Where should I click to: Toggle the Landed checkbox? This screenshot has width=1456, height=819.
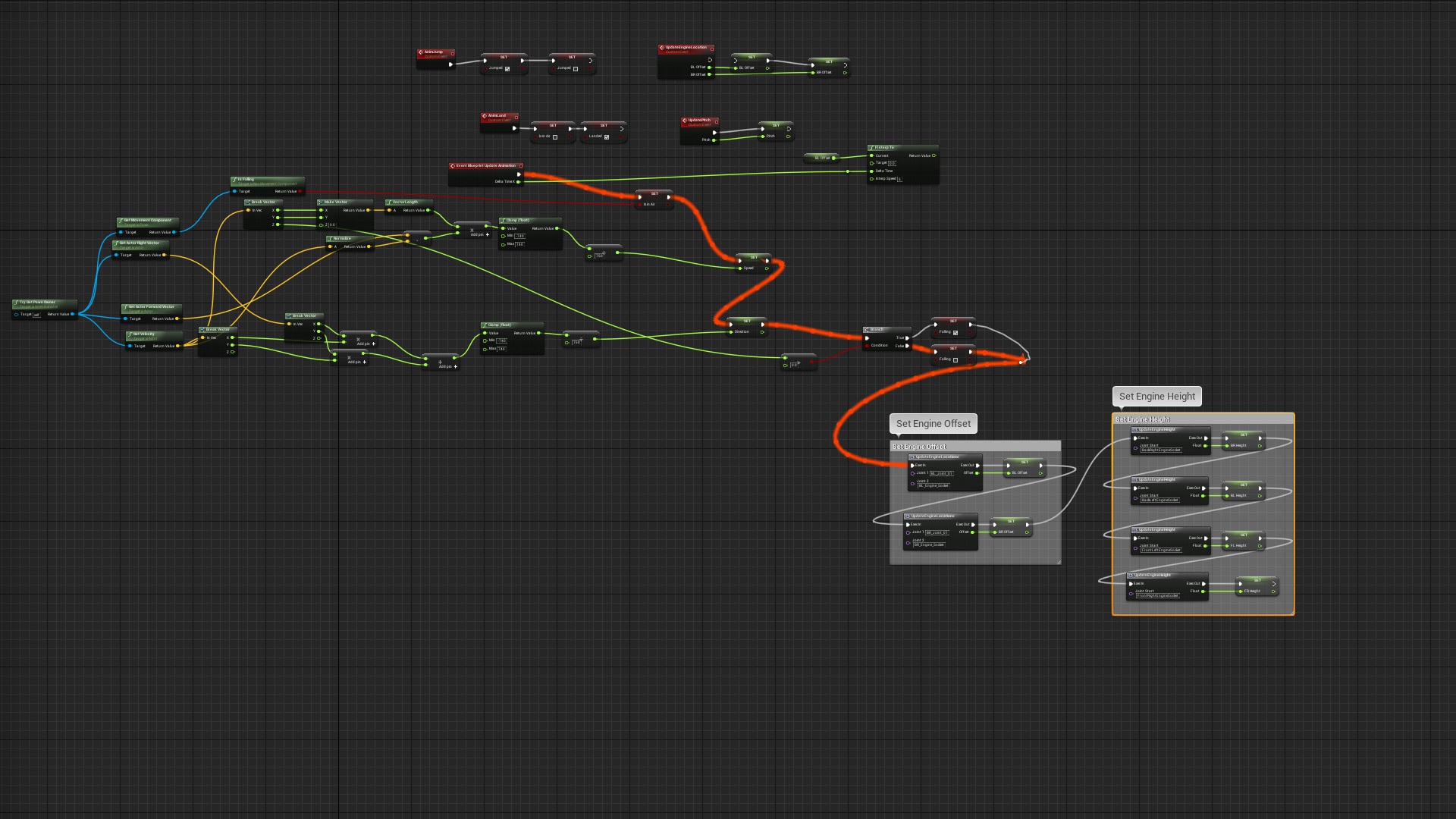click(x=607, y=137)
